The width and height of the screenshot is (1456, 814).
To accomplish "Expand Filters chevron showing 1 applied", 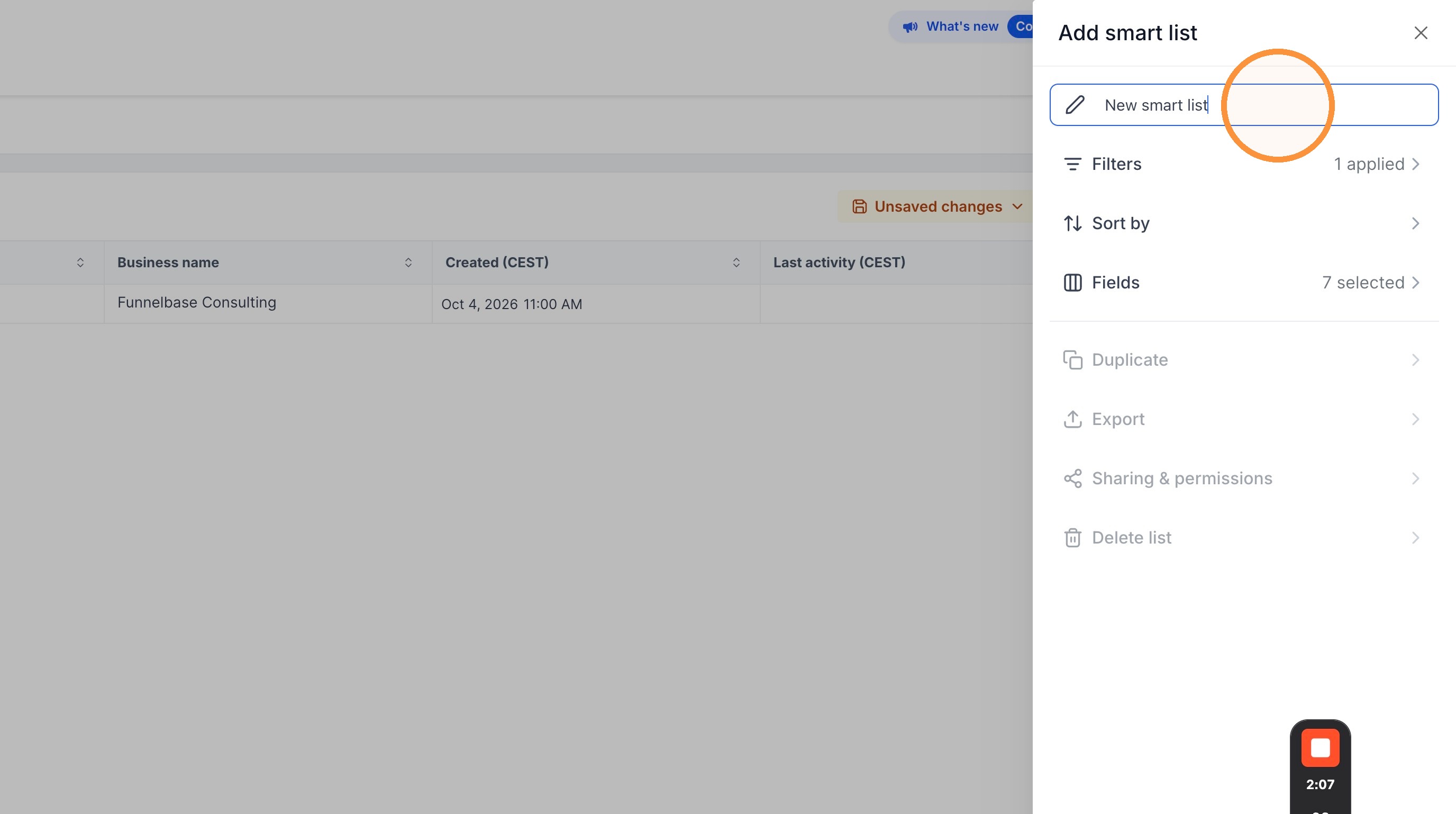I will pyautogui.click(x=1415, y=164).
